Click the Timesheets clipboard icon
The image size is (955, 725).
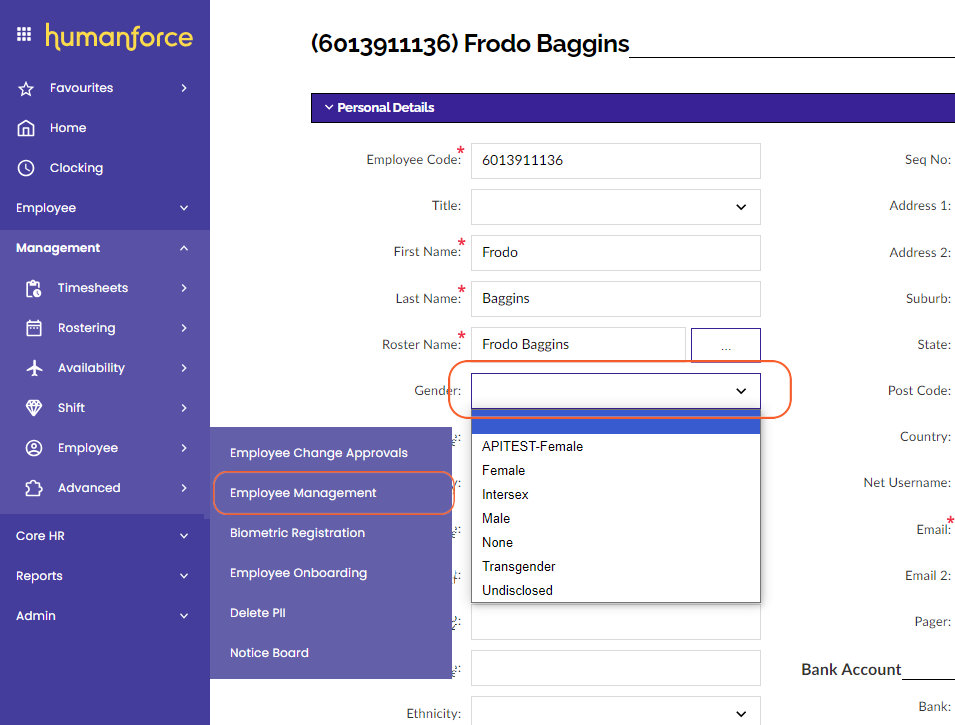click(34, 288)
